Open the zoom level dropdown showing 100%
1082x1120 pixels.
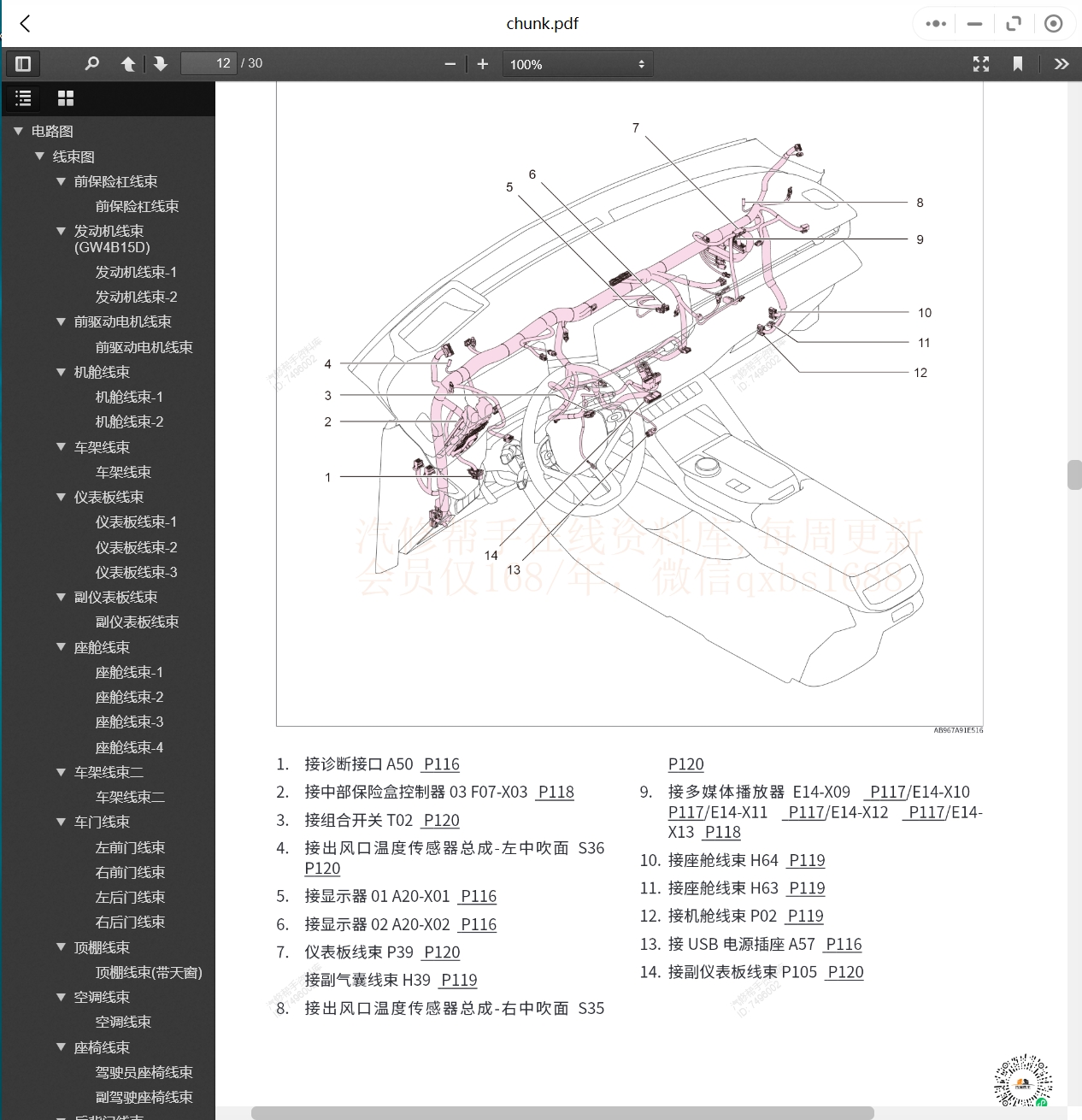(578, 63)
